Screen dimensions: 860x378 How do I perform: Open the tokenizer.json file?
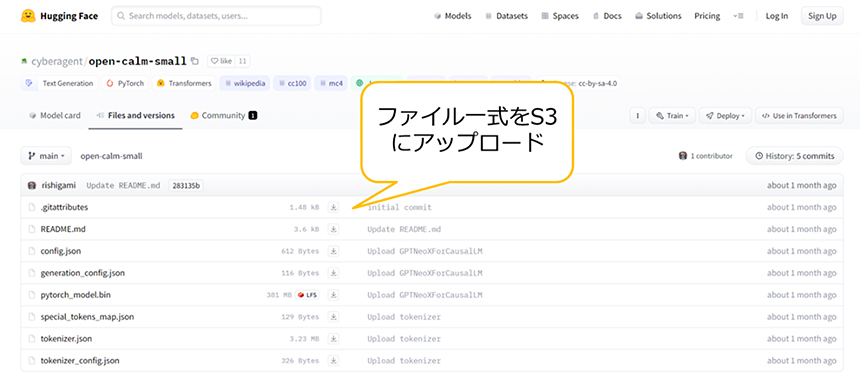[66, 339]
